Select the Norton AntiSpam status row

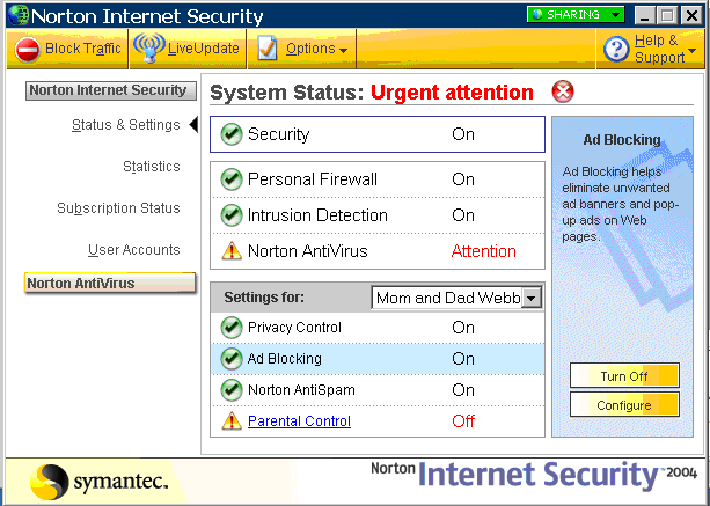click(378, 390)
